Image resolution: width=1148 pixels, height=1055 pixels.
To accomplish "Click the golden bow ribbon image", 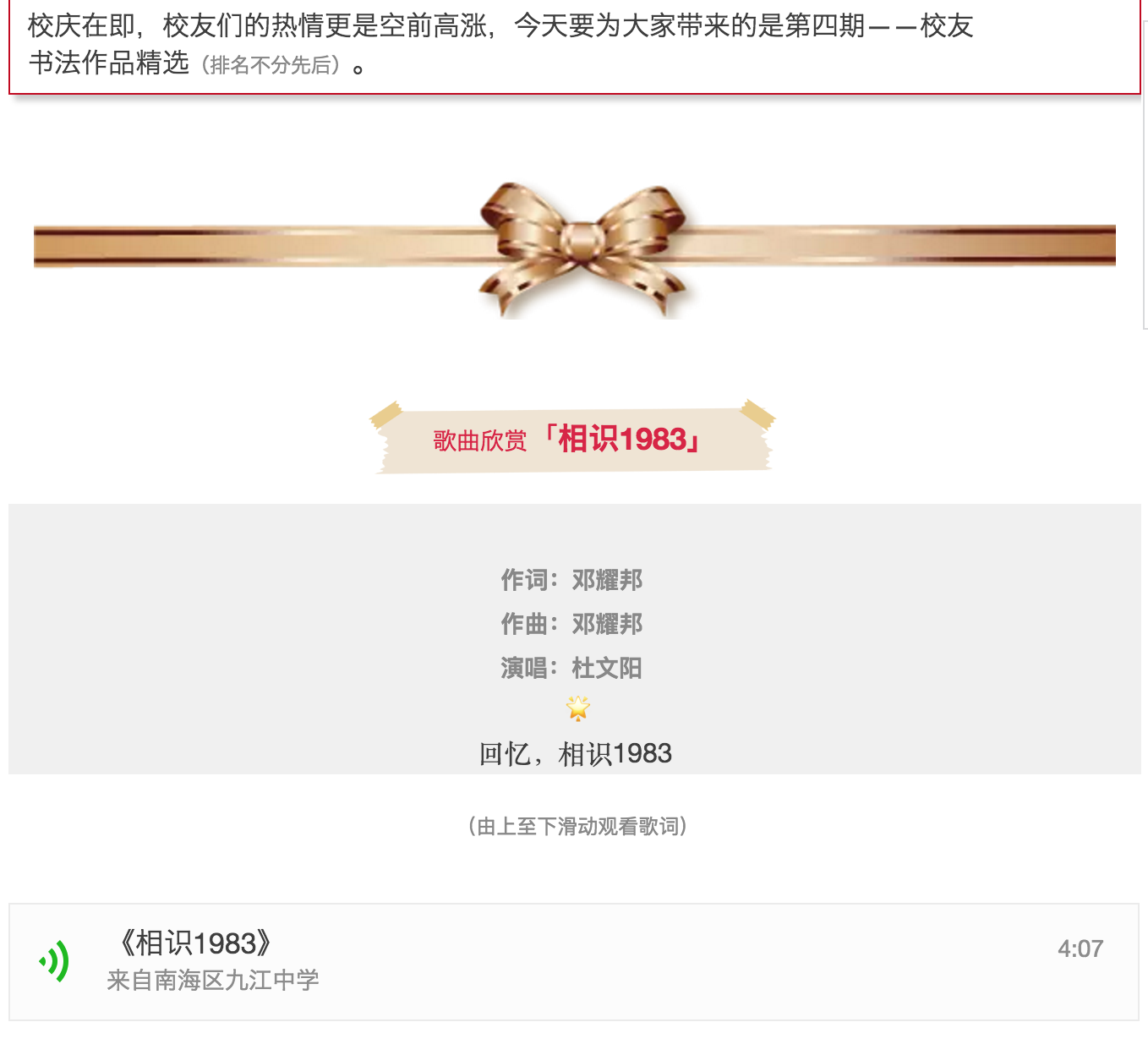I will click(x=583, y=249).
